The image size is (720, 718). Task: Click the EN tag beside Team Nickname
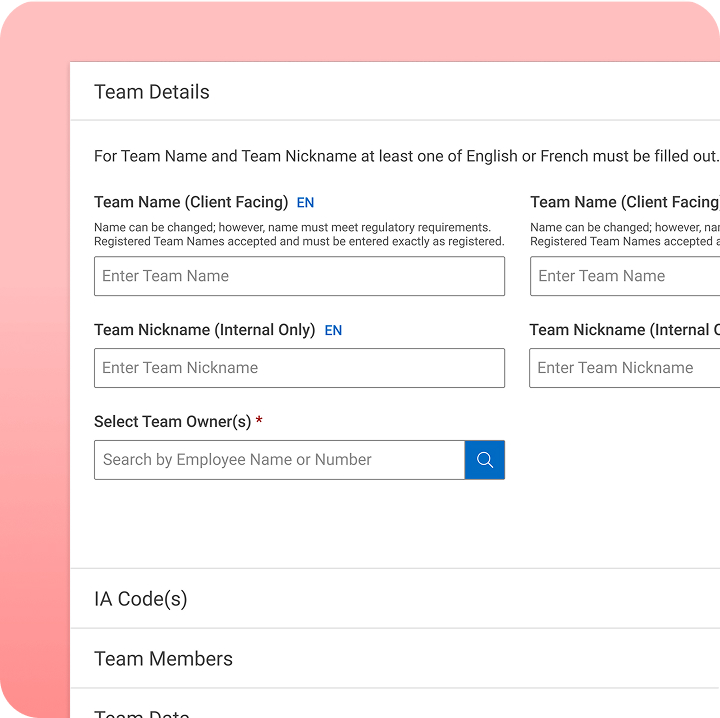(x=333, y=330)
